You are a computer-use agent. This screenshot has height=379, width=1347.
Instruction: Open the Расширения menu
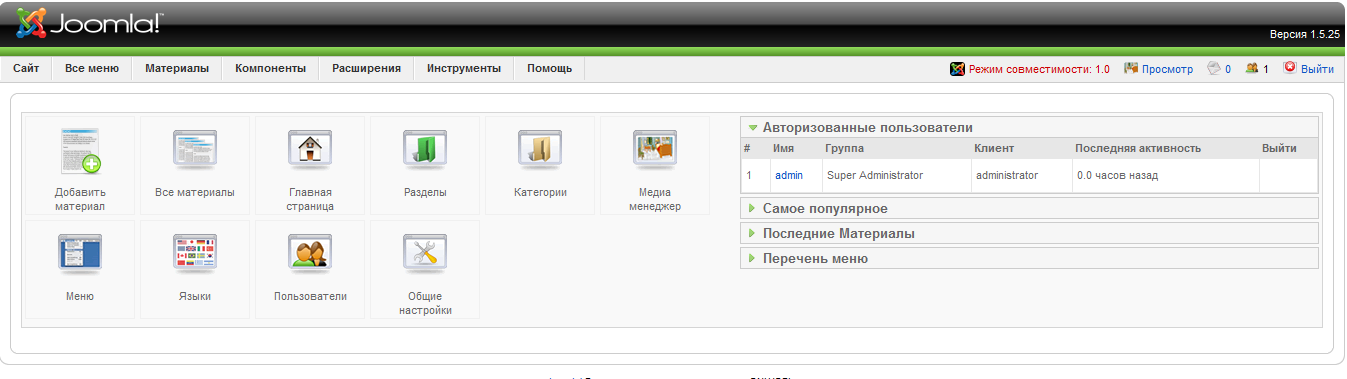point(367,68)
